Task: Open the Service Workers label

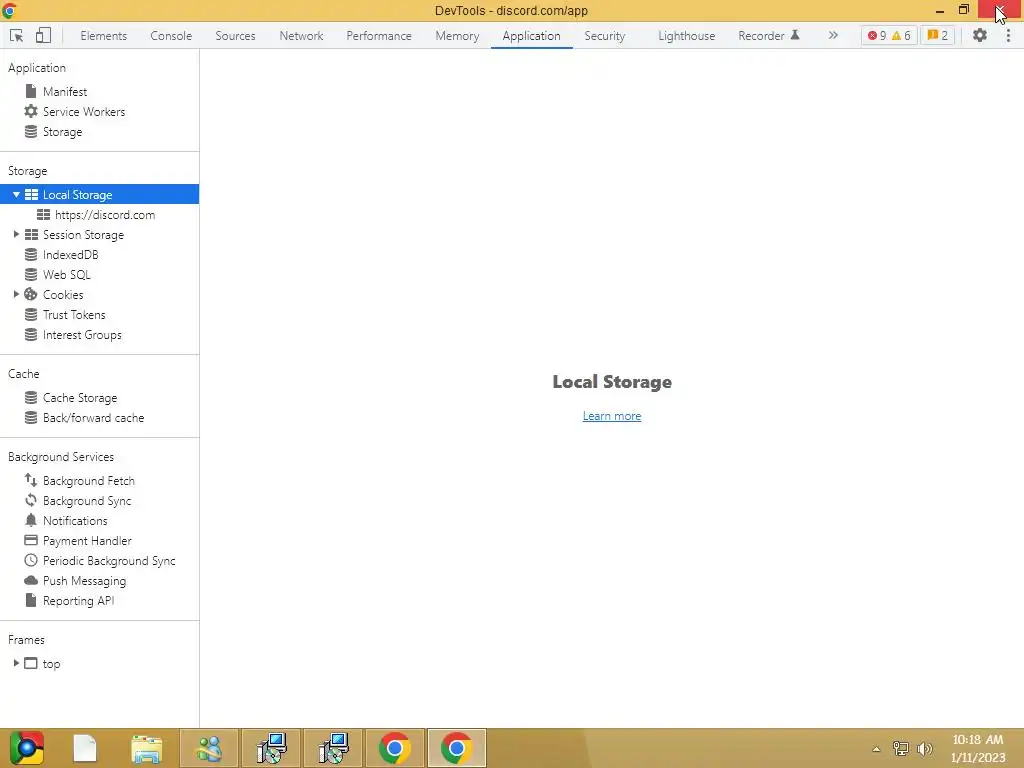Action: tap(84, 112)
